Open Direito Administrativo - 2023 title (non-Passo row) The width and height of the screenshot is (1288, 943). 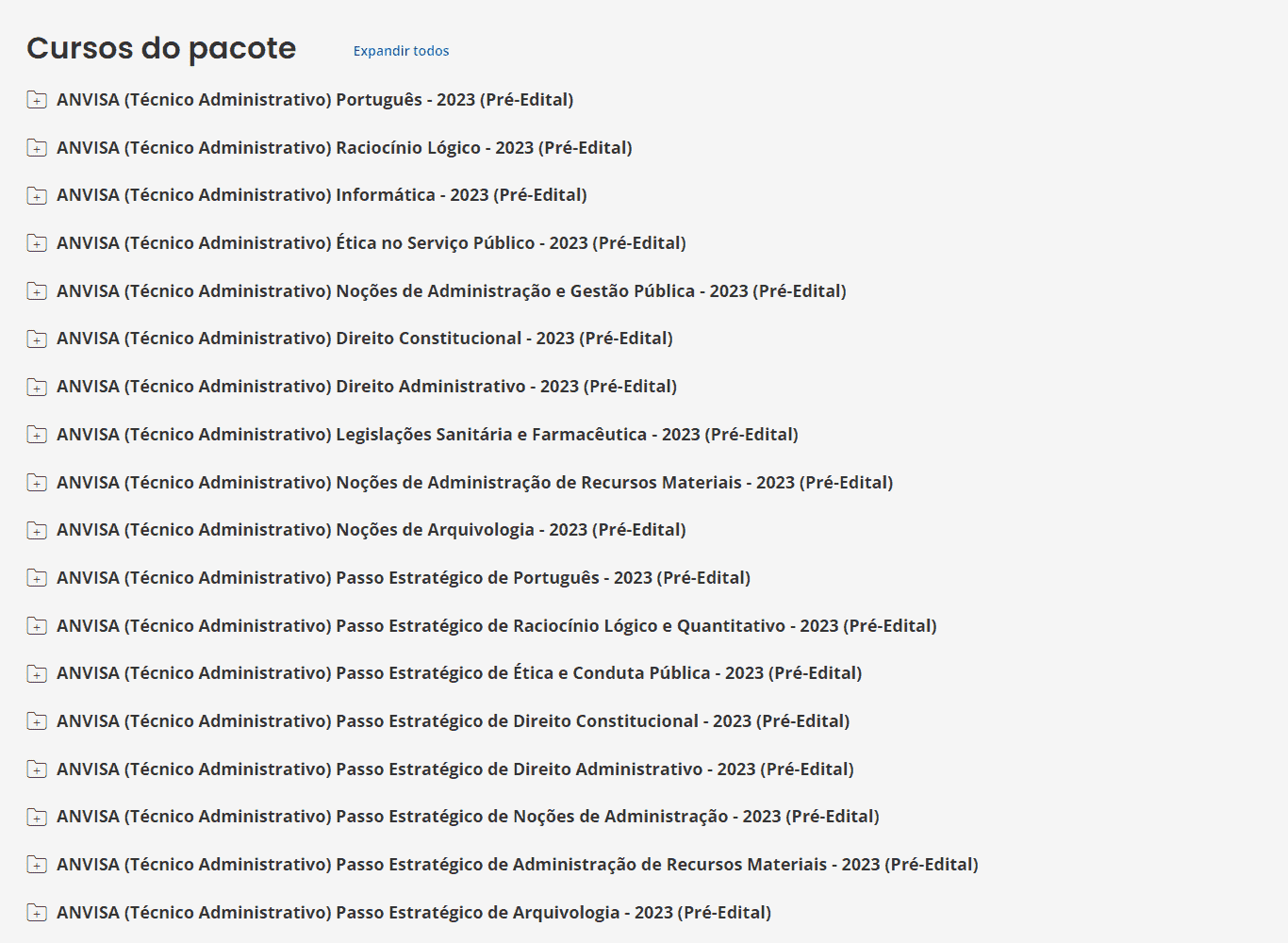coord(367,387)
